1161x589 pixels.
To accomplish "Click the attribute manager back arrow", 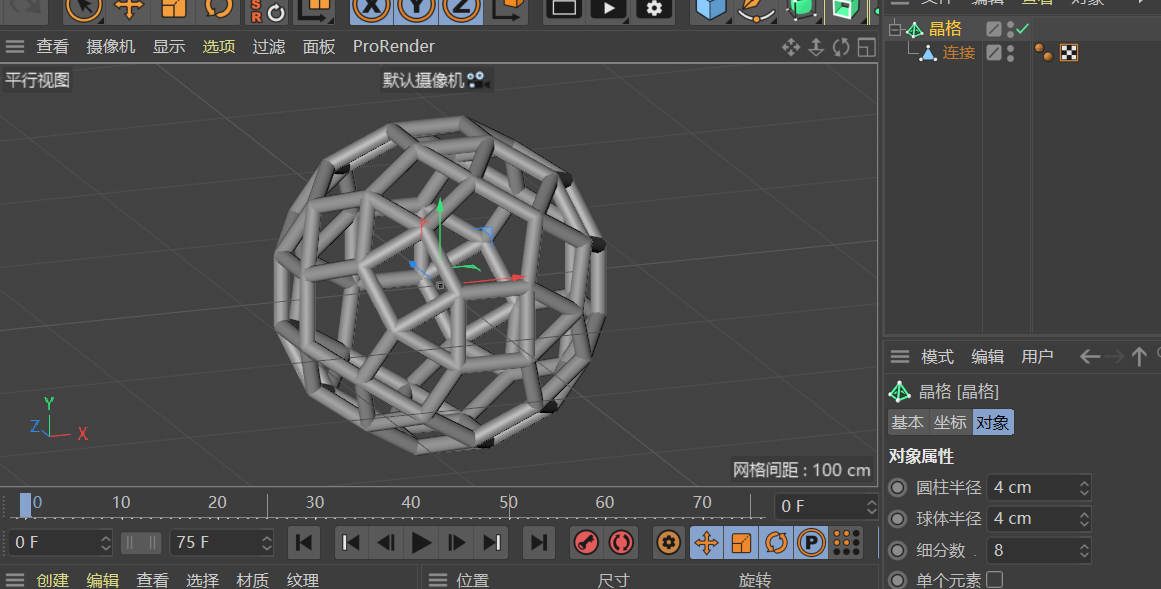I will pyautogui.click(x=1089, y=357).
